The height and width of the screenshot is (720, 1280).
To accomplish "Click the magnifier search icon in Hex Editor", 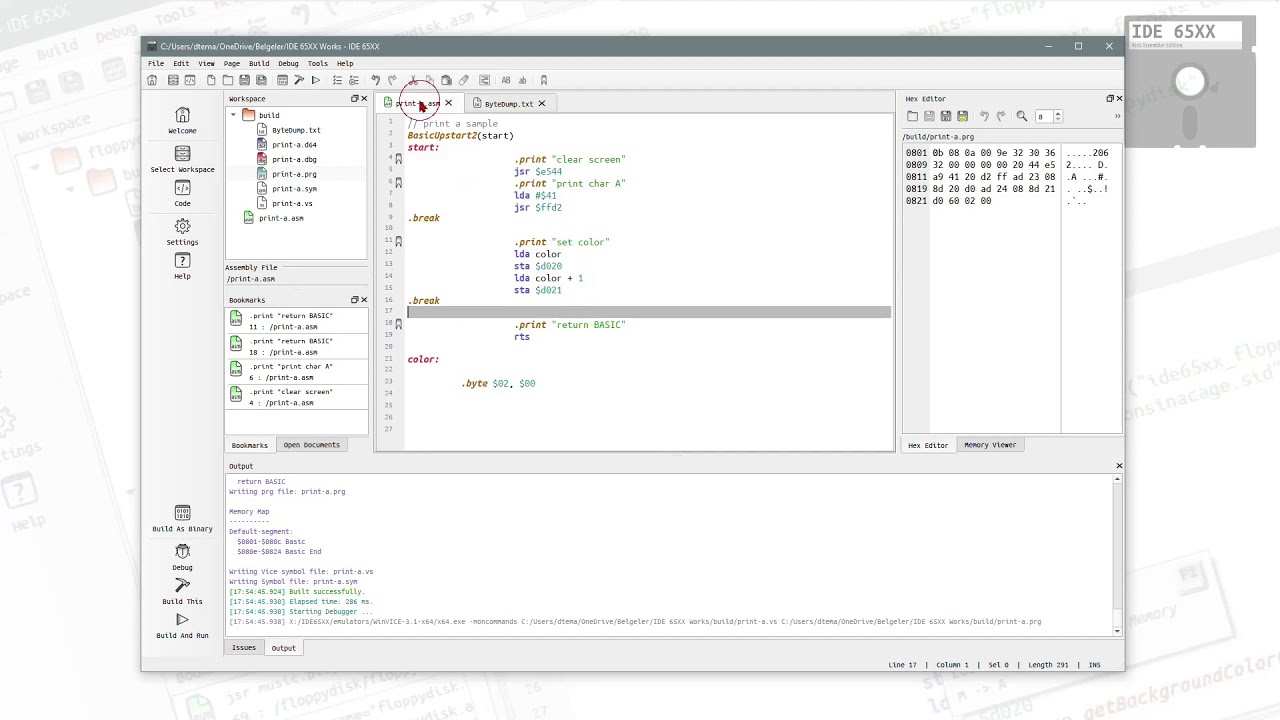I will [1022, 116].
